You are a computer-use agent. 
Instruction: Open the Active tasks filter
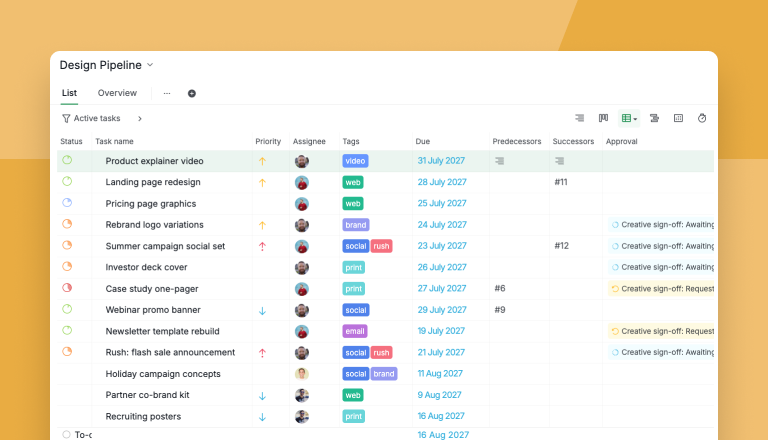[91, 118]
